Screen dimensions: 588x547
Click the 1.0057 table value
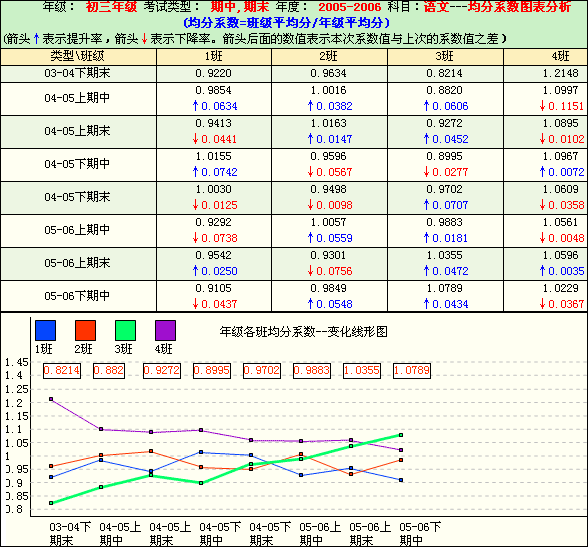coord(328,222)
